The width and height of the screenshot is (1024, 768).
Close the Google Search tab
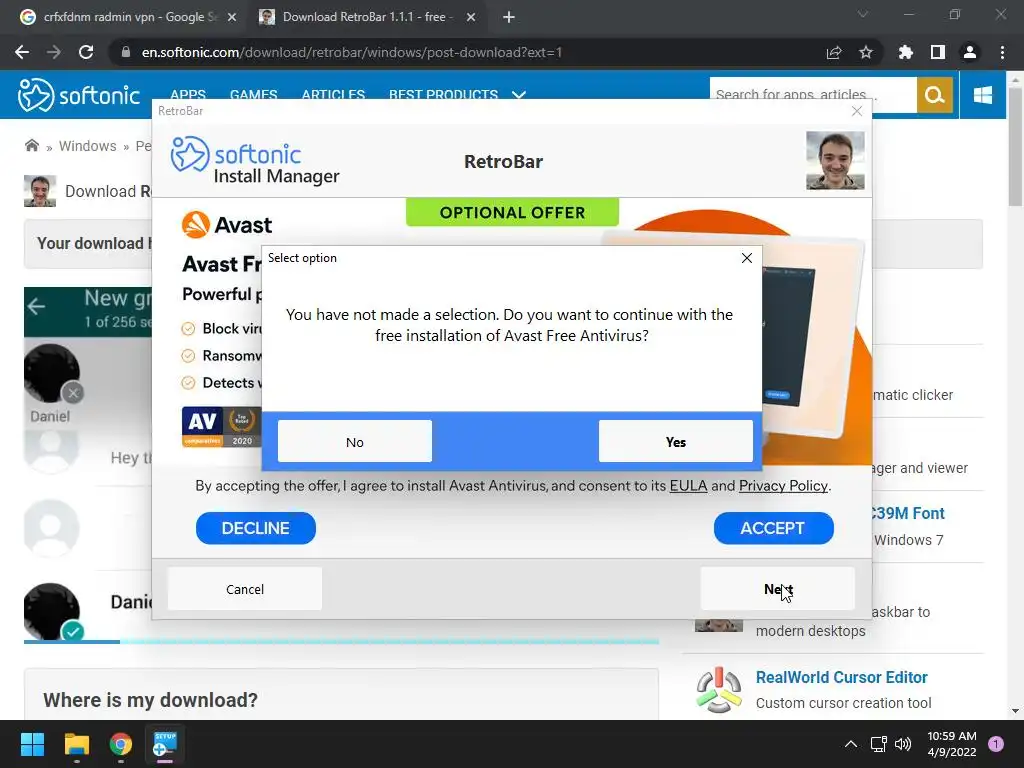point(232,18)
